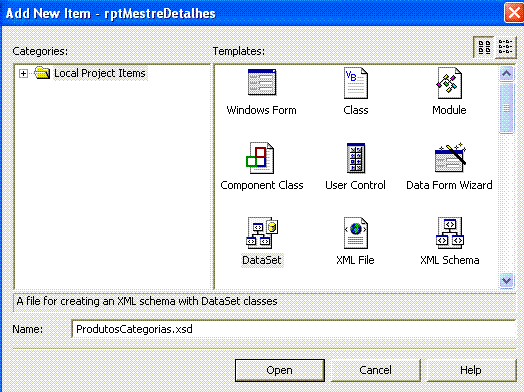Click the 'User Control' label text
This screenshot has width=524, height=392.
pos(355,185)
